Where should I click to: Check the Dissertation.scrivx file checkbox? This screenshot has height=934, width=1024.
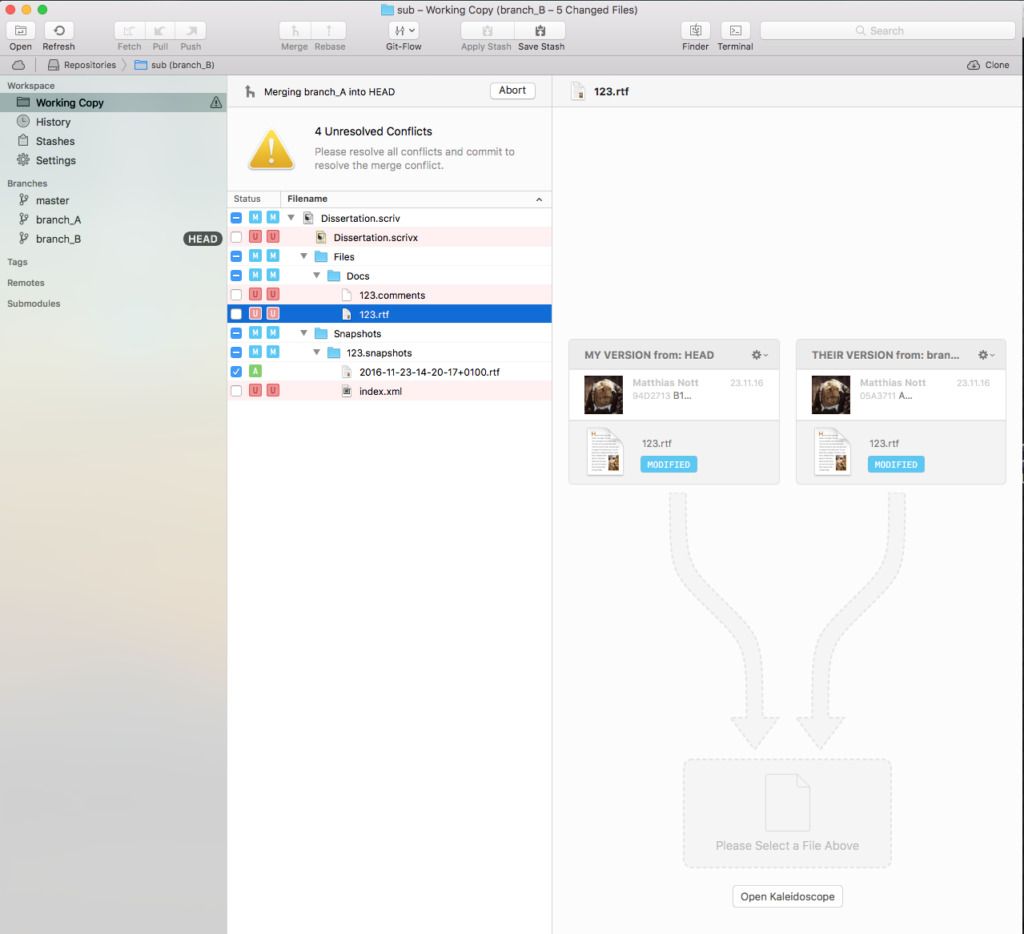236,237
